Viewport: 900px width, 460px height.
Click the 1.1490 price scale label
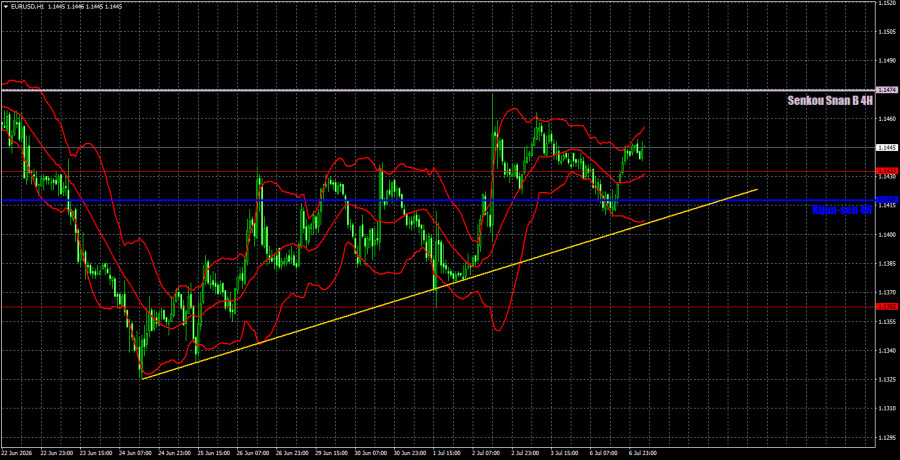(885, 60)
